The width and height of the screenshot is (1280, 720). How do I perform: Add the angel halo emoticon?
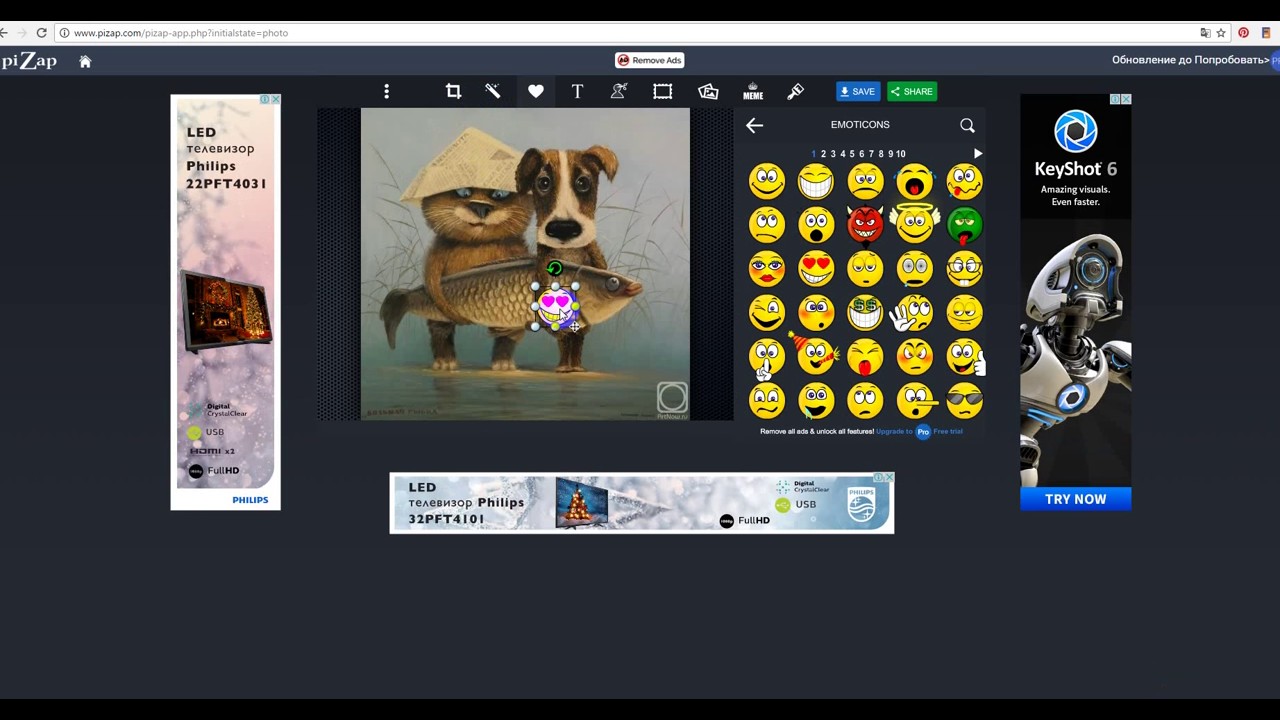(x=914, y=224)
